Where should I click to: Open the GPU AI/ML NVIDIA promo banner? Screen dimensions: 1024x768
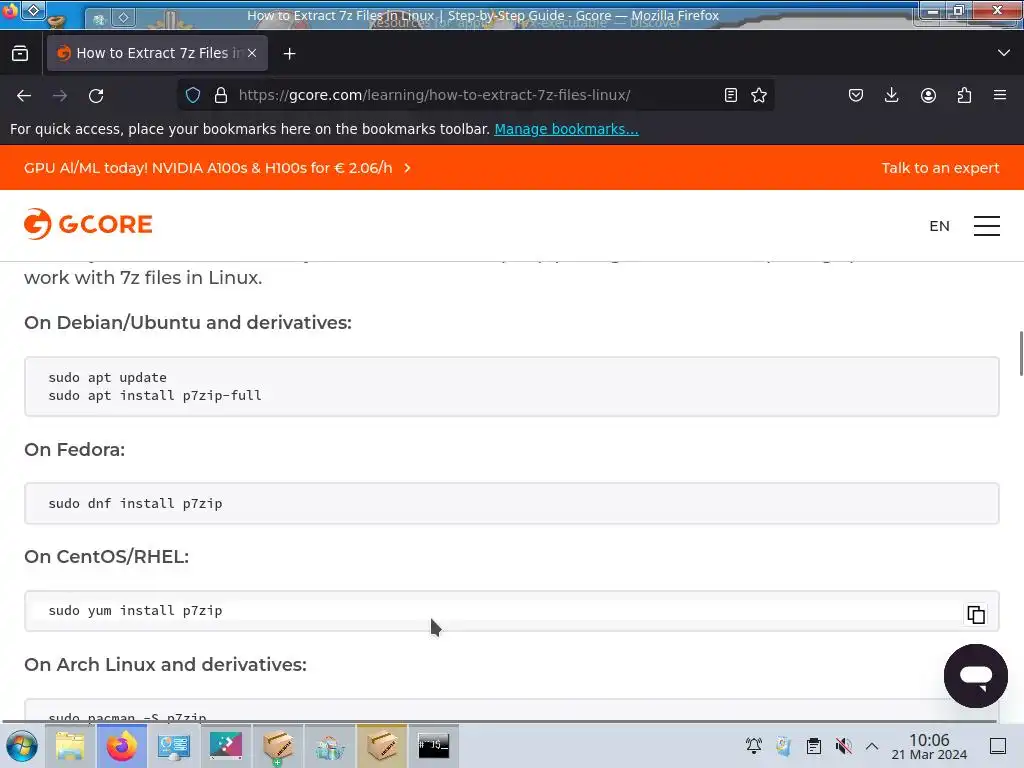pos(217,168)
